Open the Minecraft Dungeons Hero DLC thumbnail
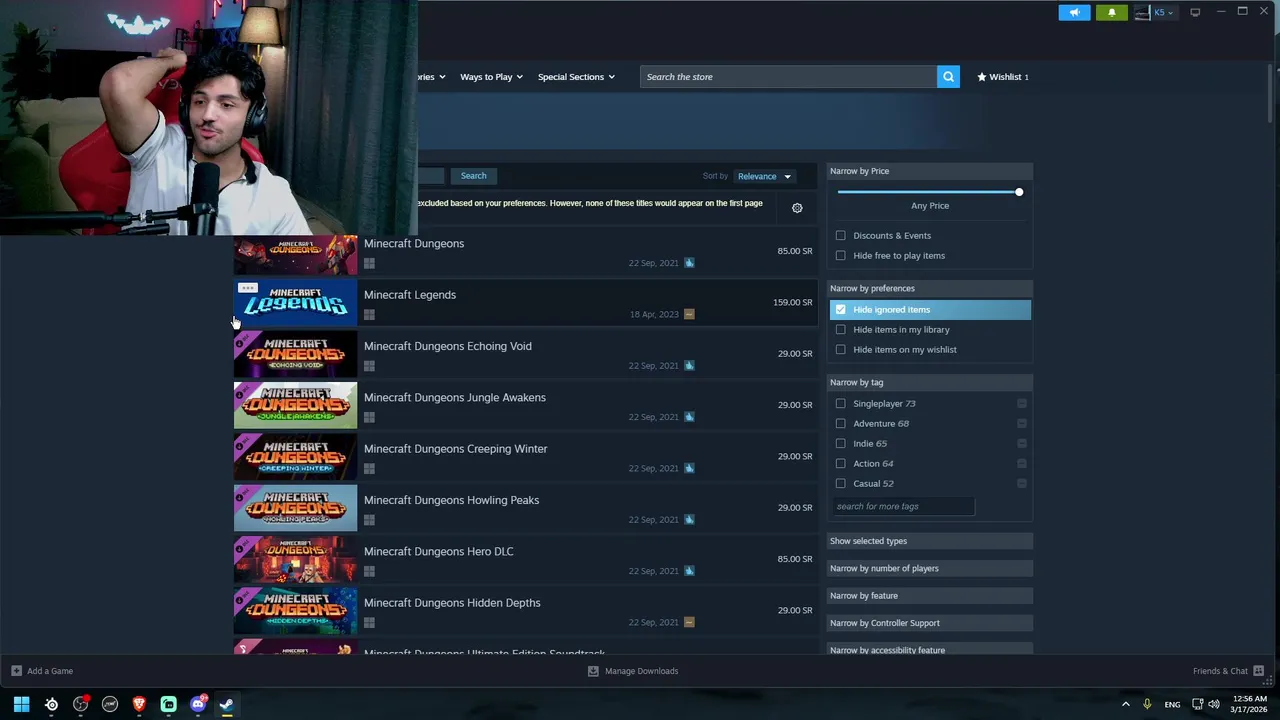This screenshot has height=720, width=1280. click(295, 559)
